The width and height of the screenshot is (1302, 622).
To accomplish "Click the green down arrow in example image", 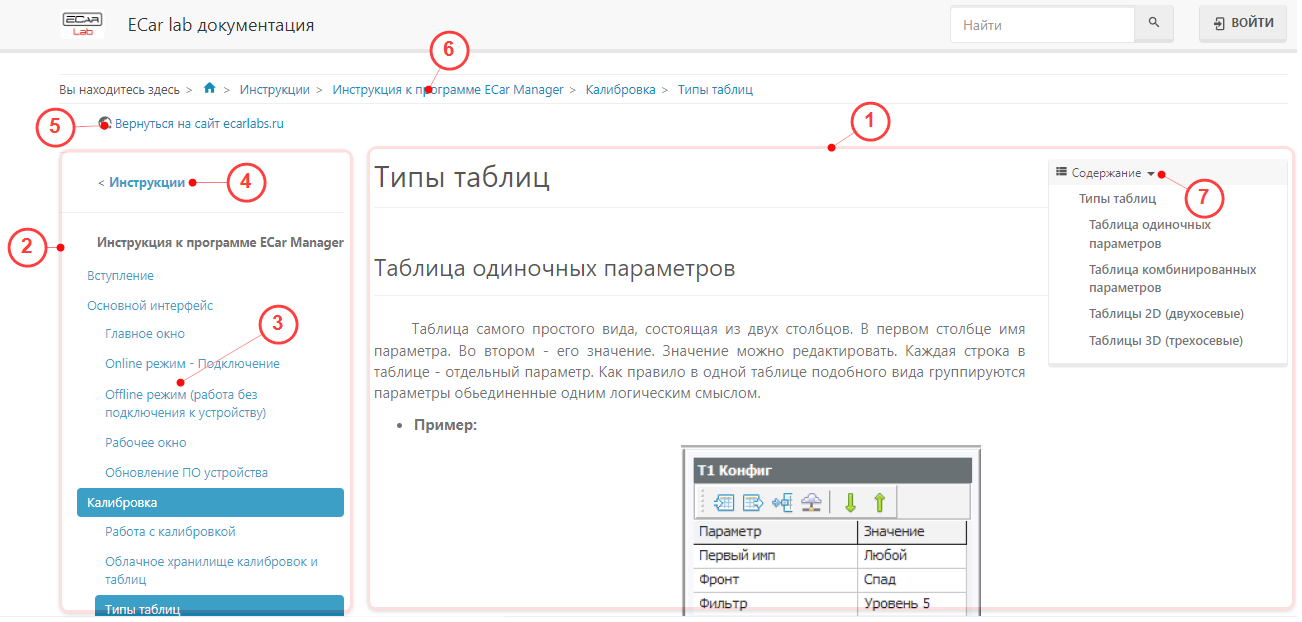I will coord(851,502).
